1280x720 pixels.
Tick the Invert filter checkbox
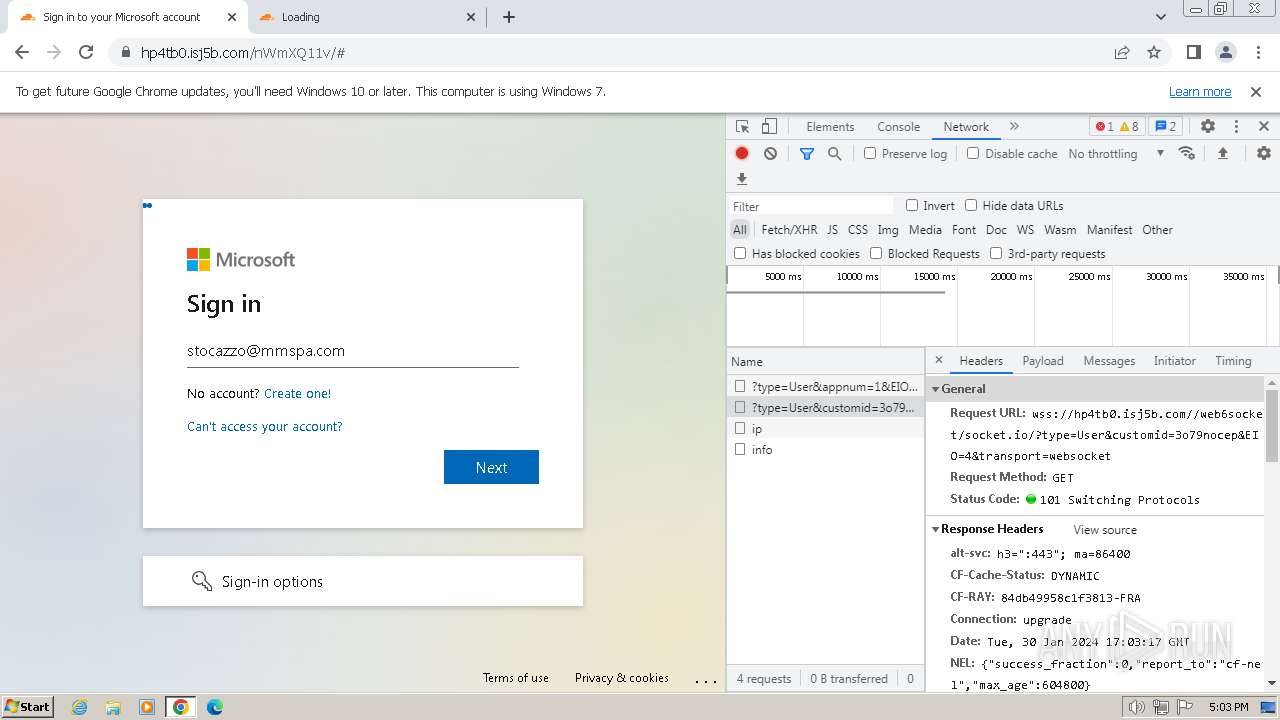coord(912,205)
